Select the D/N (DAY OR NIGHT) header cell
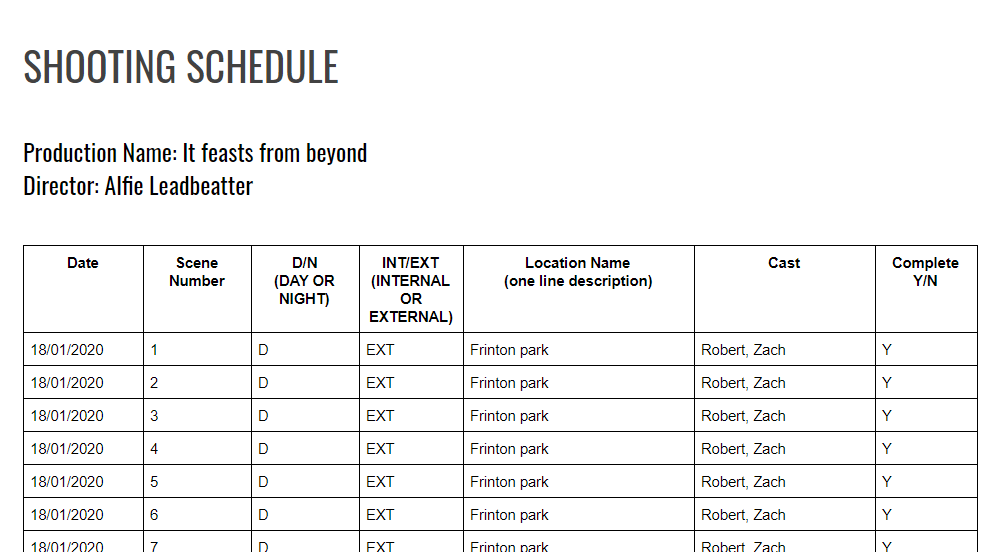 [x=305, y=281]
